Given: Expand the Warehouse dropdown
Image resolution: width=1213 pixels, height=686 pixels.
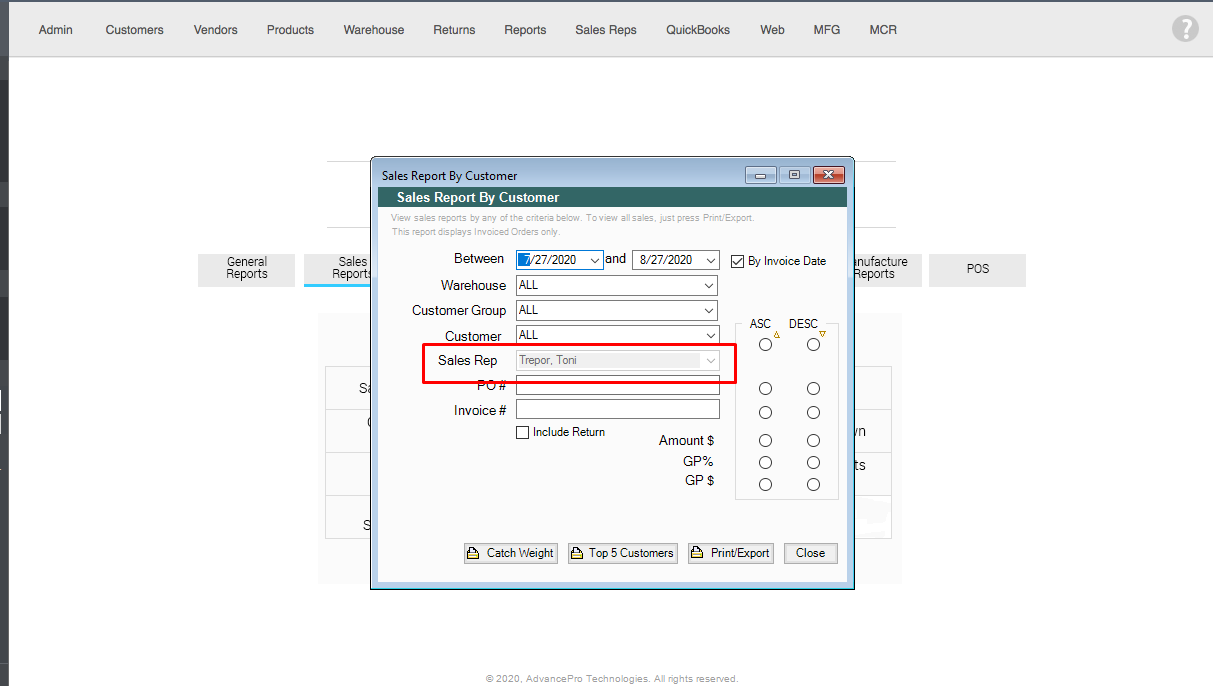Looking at the screenshot, I should tap(708, 286).
